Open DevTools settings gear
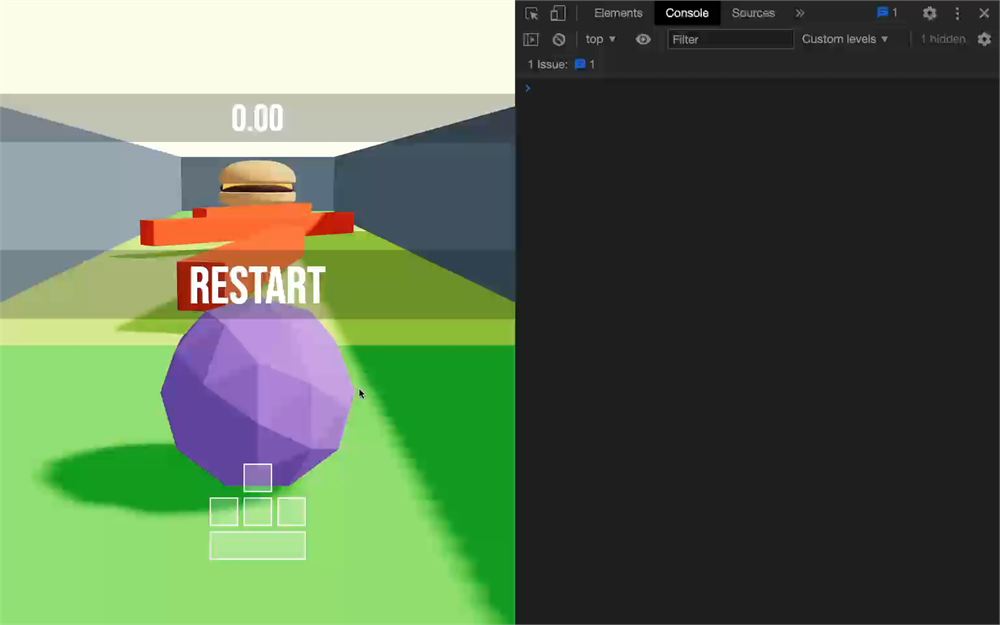Screen dimensions: 1000x625 pyautogui.click(x=929, y=13)
